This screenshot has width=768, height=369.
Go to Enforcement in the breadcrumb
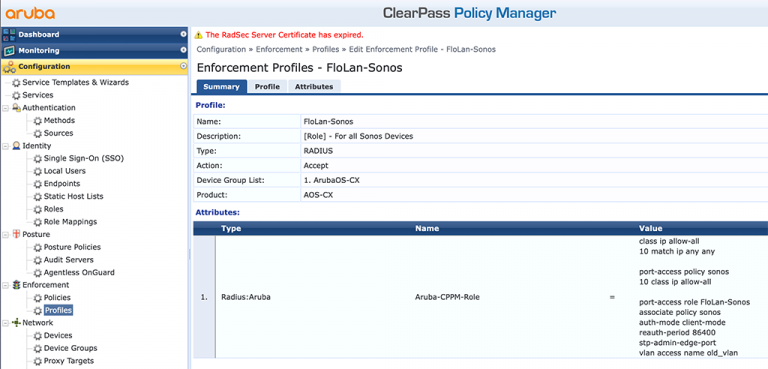(279, 49)
